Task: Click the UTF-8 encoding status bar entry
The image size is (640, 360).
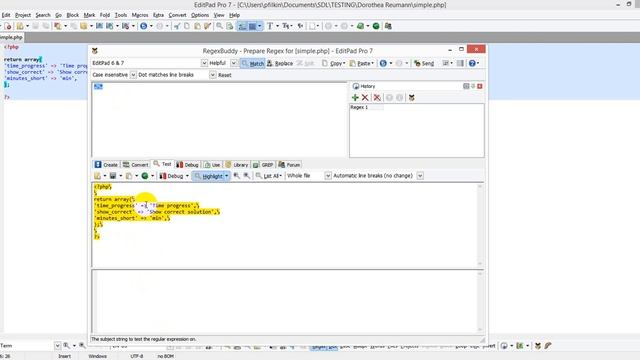Action: tap(137, 356)
